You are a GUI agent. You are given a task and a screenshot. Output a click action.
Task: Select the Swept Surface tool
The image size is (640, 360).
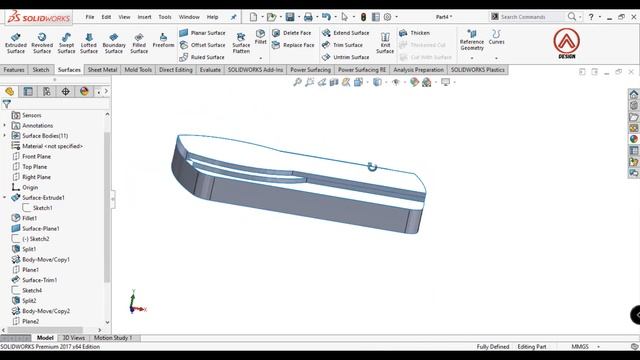tap(66, 43)
